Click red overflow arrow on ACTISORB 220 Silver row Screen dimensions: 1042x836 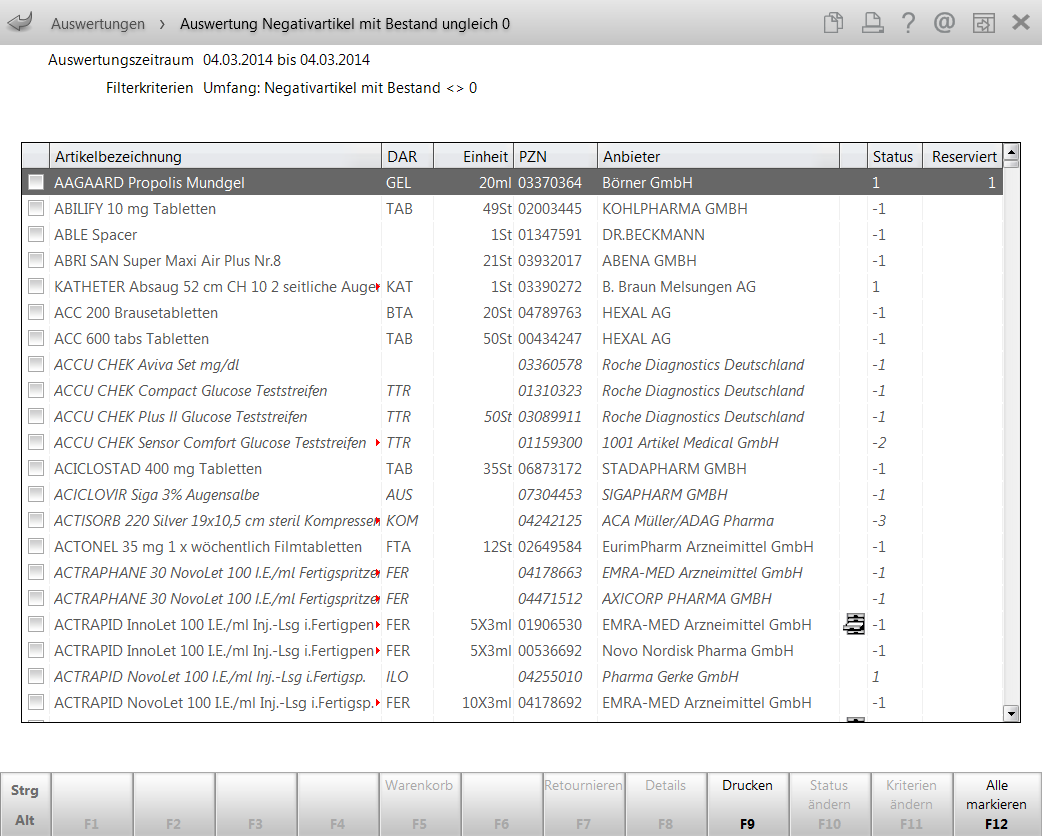tap(378, 521)
